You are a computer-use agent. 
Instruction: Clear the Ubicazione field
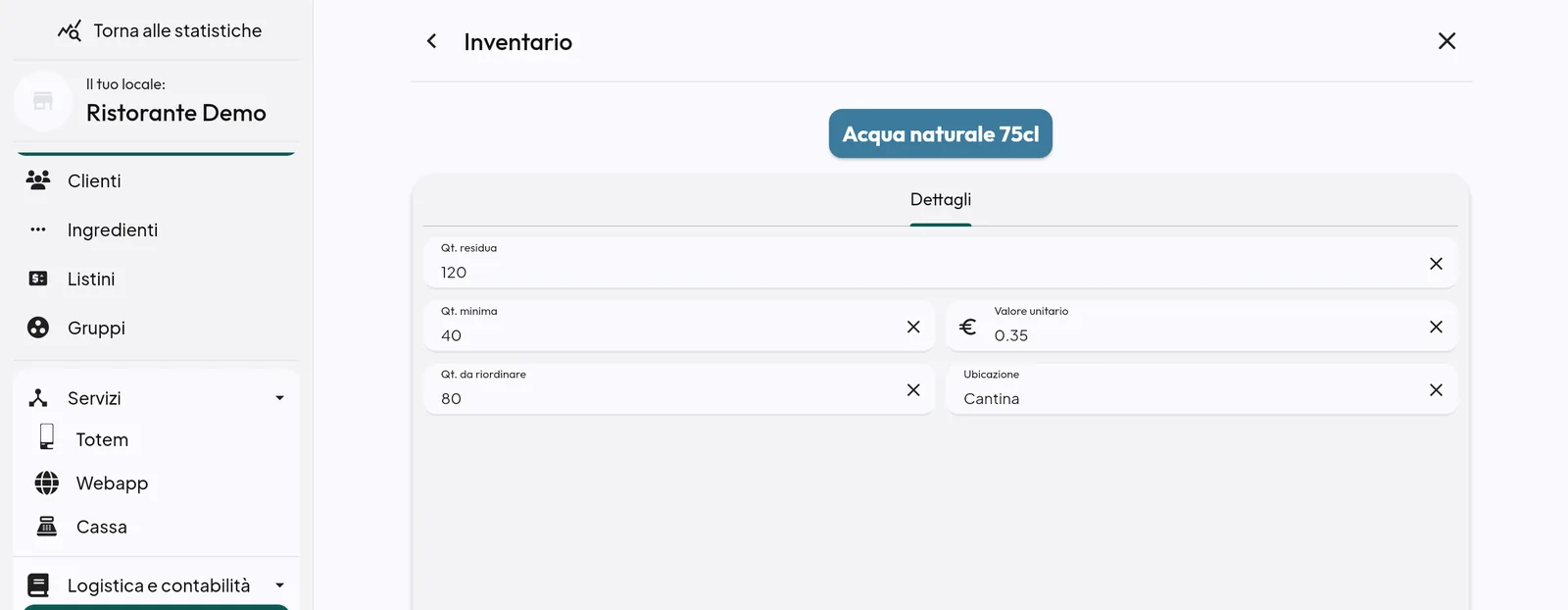(1436, 390)
